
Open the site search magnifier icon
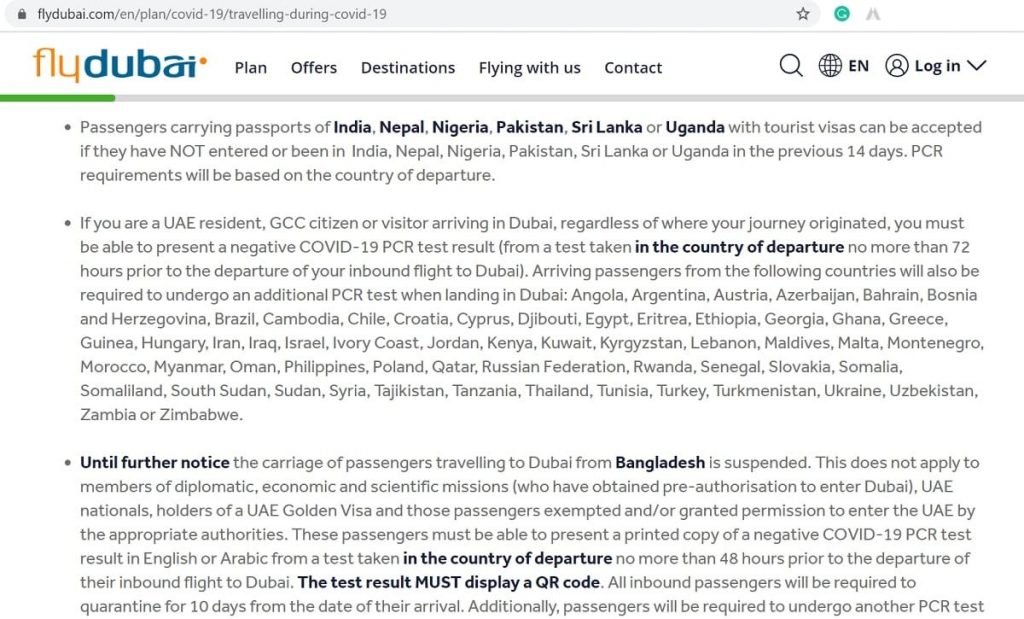791,66
